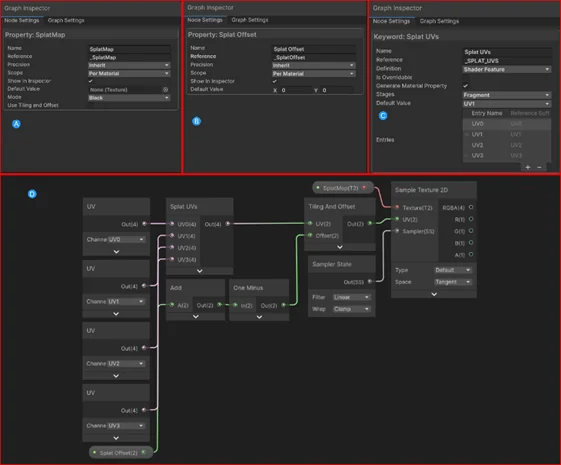Open Wrap dropdown on Sampler State node
The image size is (561, 465).
[x=351, y=309]
